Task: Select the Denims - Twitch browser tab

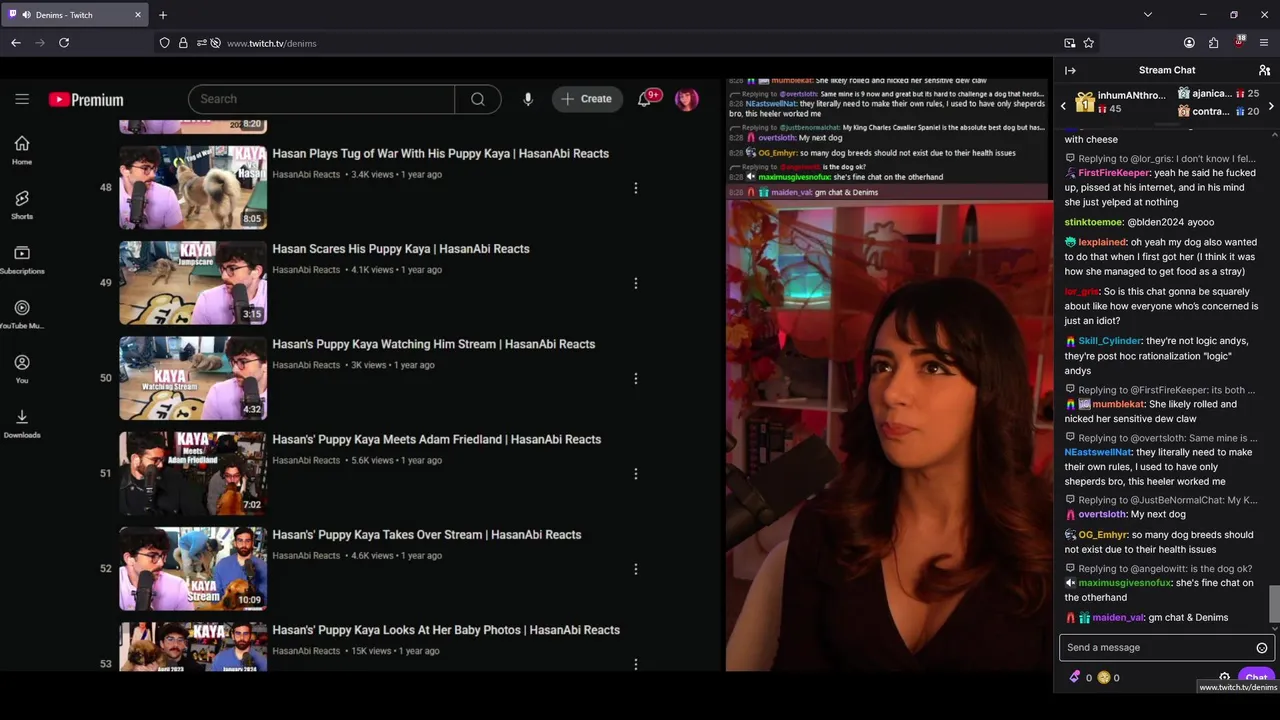Action: pos(75,15)
